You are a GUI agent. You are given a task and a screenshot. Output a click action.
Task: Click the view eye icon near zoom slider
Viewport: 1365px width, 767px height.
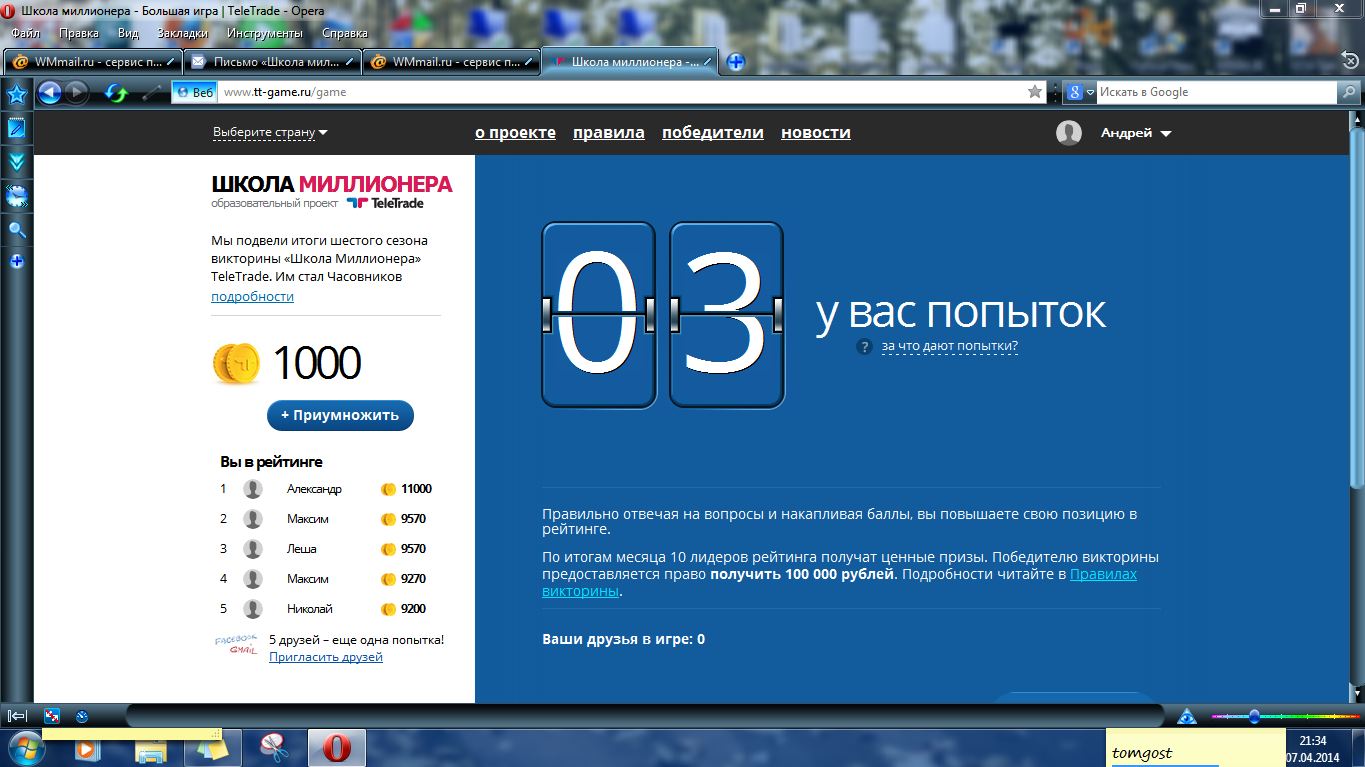(1187, 716)
